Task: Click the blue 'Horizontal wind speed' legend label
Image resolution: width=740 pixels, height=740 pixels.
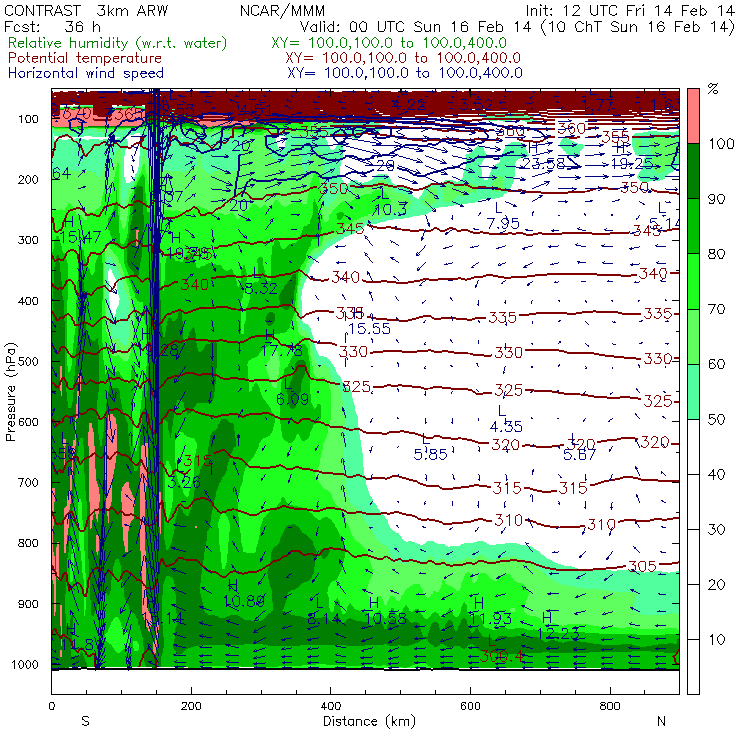Action: [86, 73]
